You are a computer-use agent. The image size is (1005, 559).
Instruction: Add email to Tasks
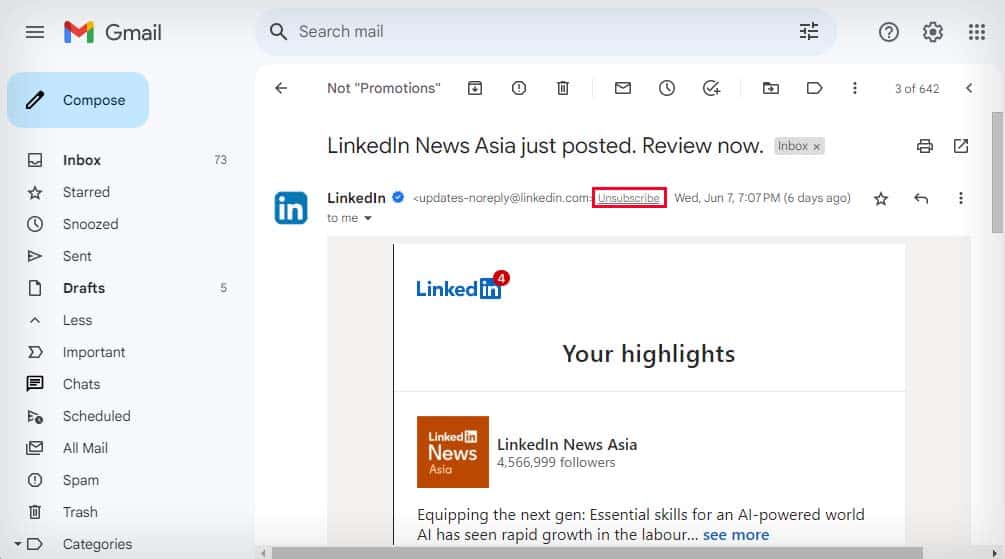click(711, 88)
